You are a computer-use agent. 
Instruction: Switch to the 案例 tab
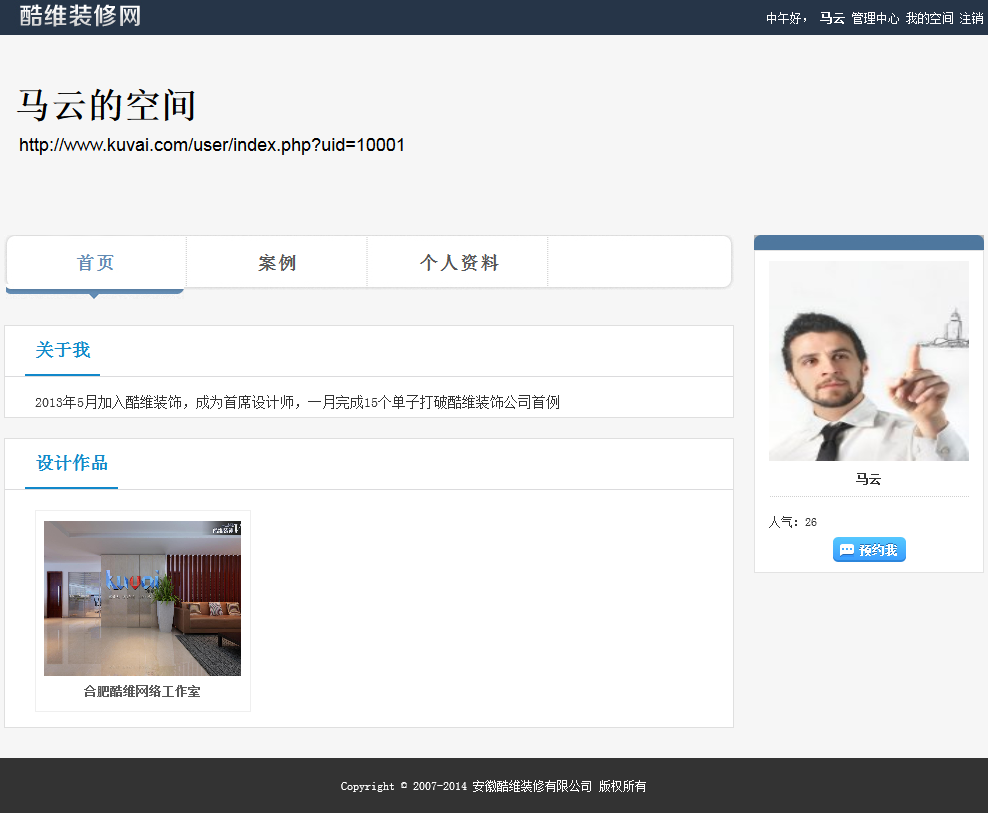tap(277, 263)
